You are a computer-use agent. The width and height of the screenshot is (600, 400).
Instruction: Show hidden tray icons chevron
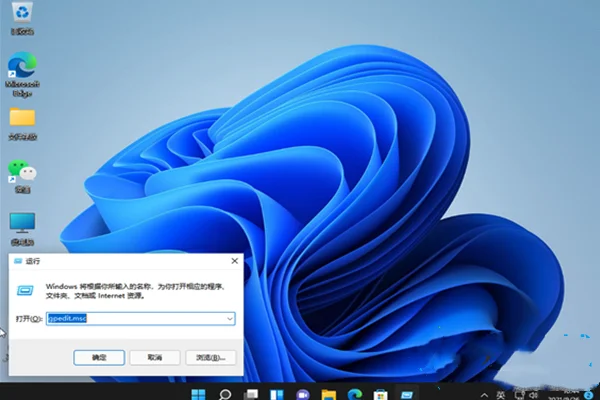(484, 395)
